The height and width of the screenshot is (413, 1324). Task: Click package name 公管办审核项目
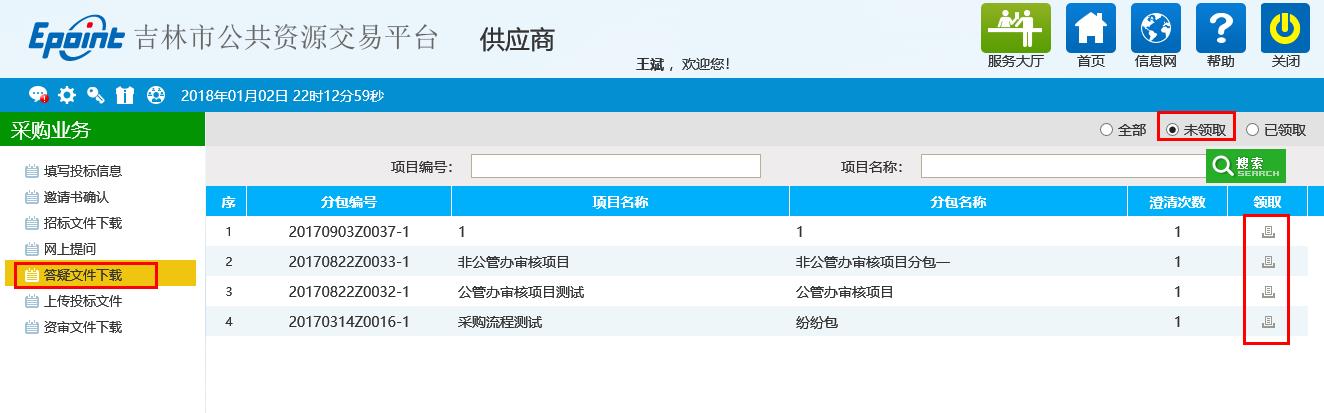click(x=844, y=292)
